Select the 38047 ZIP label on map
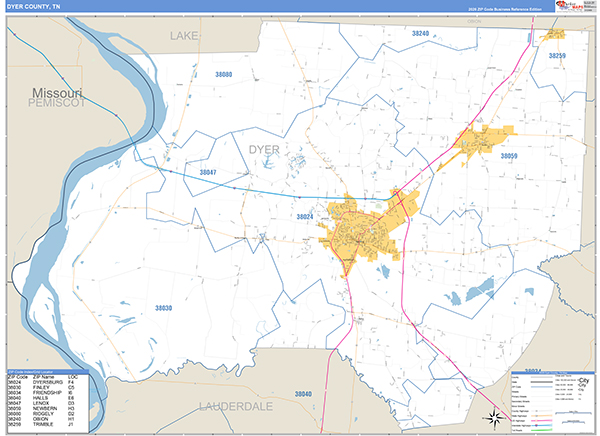The width and height of the screenshot is (600, 436). pos(208,172)
